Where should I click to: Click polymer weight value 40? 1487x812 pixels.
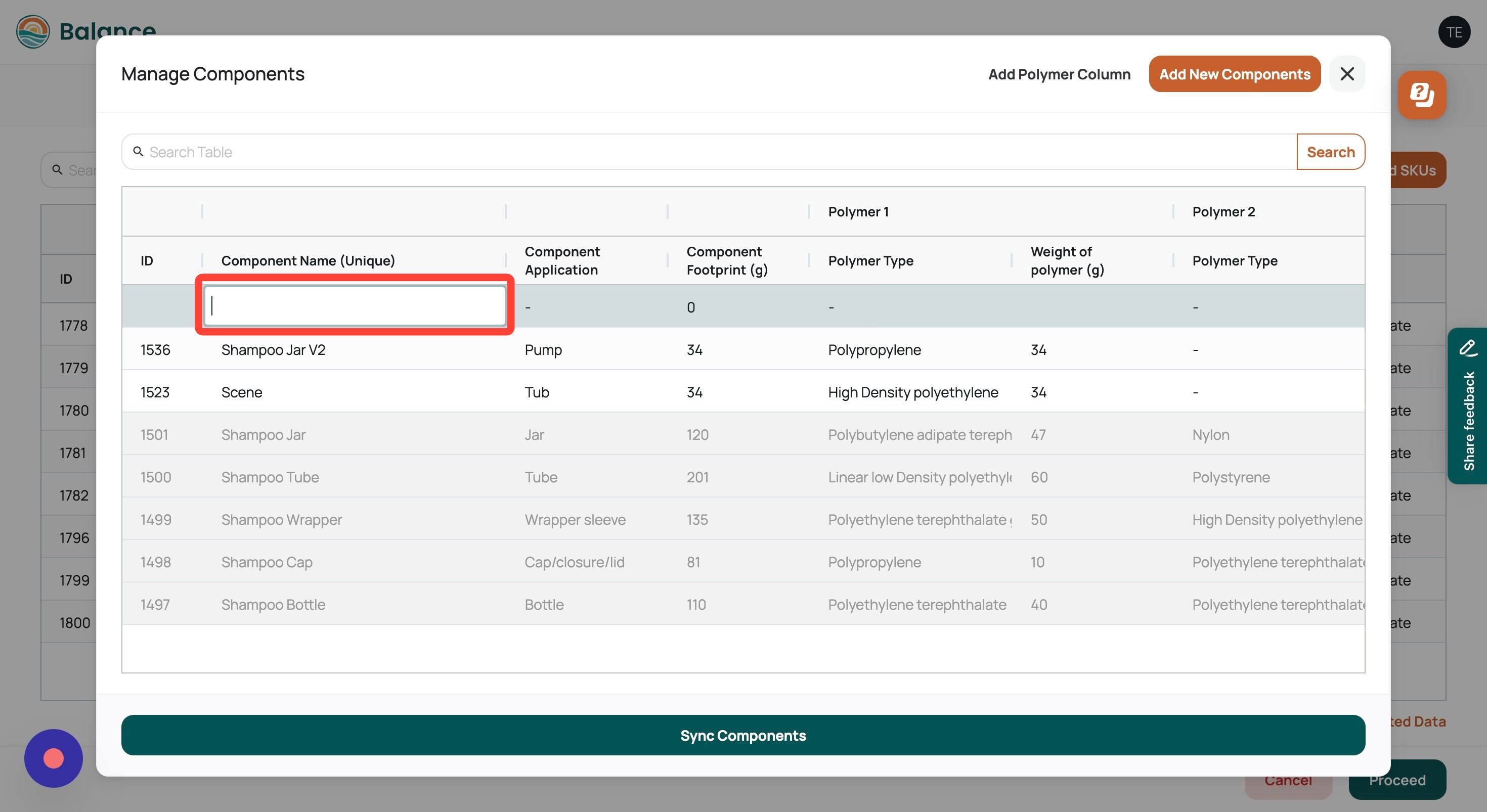1038,604
